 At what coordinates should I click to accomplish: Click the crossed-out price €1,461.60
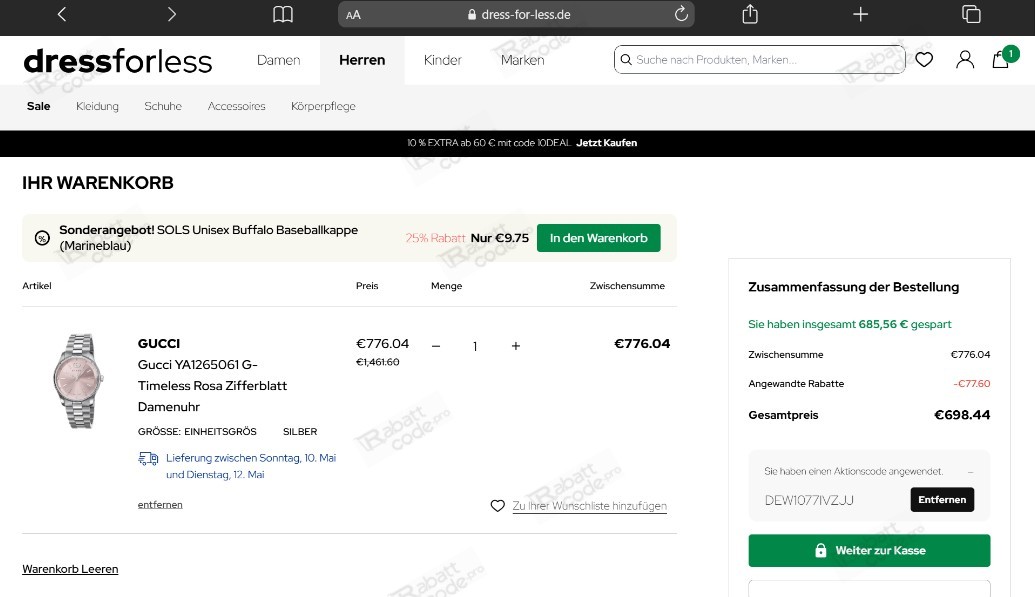(x=378, y=362)
